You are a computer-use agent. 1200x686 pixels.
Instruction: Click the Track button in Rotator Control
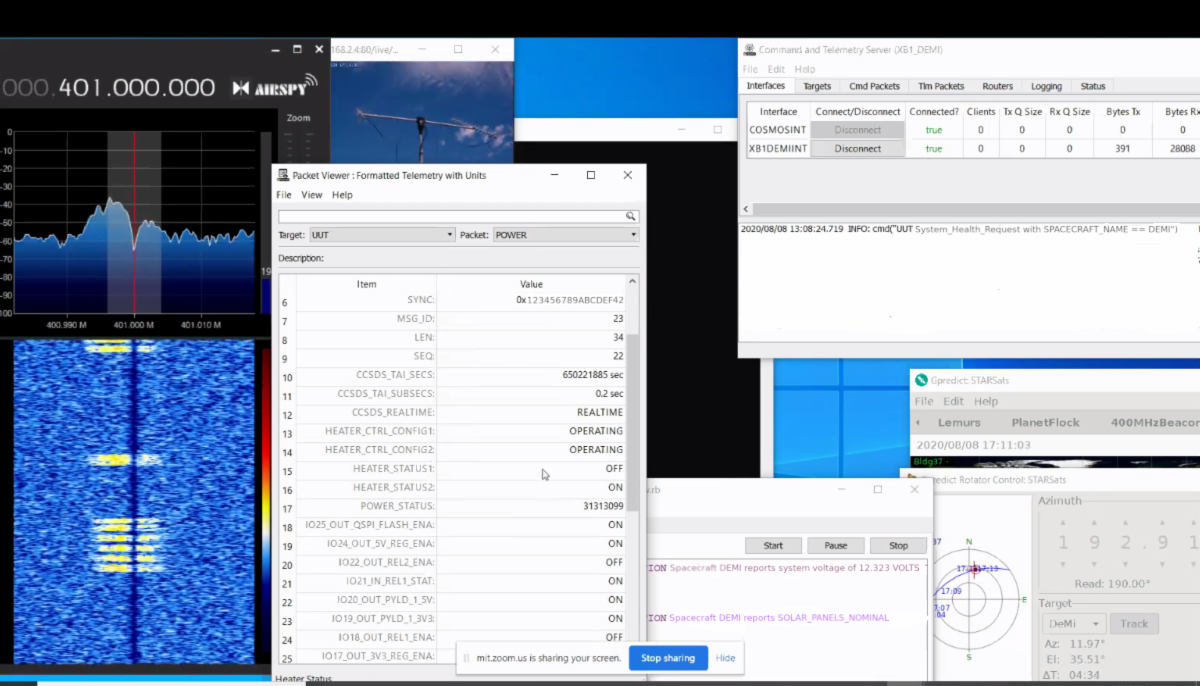1133,623
